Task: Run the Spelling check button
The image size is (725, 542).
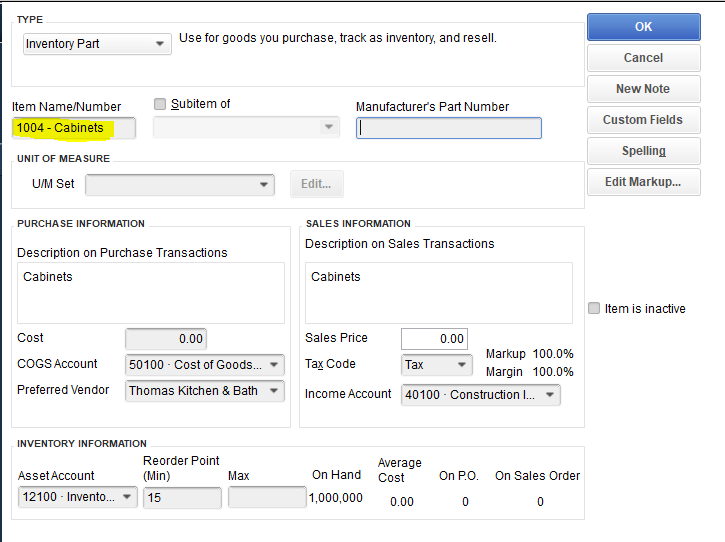Action: (x=644, y=151)
